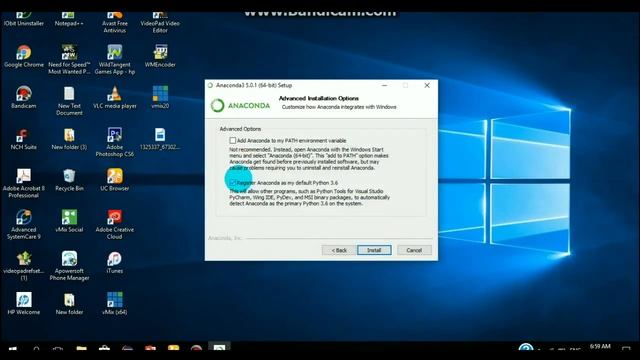
Task: Select NCH Suite shortcut
Action: pyautogui.click(x=24, y=139)
